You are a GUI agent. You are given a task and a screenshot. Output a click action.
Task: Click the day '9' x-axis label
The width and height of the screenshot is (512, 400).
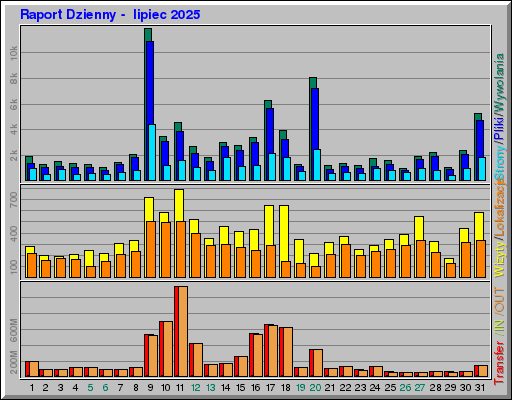150,388
